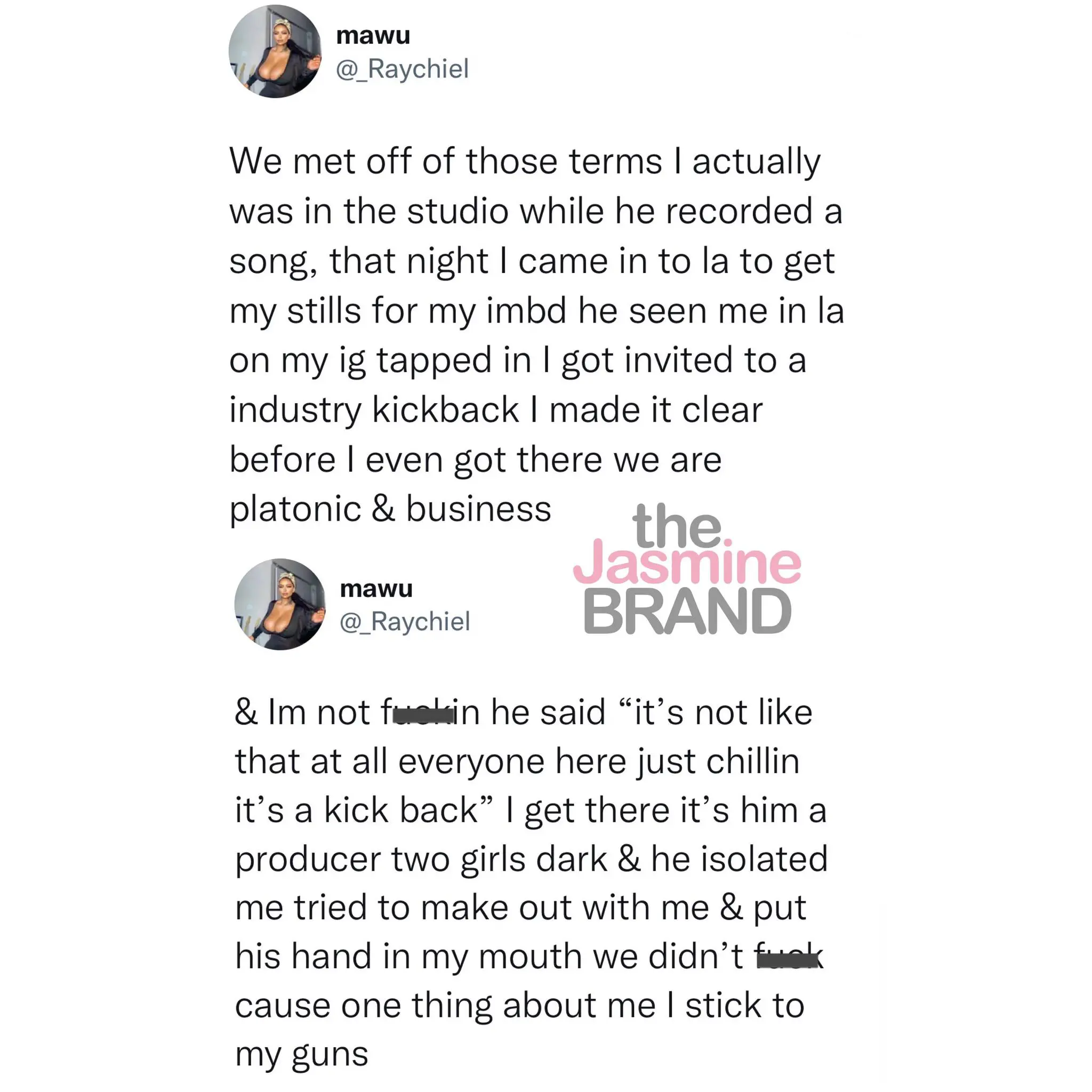Click the @_Raychiel handle on the second tweet

405,621
